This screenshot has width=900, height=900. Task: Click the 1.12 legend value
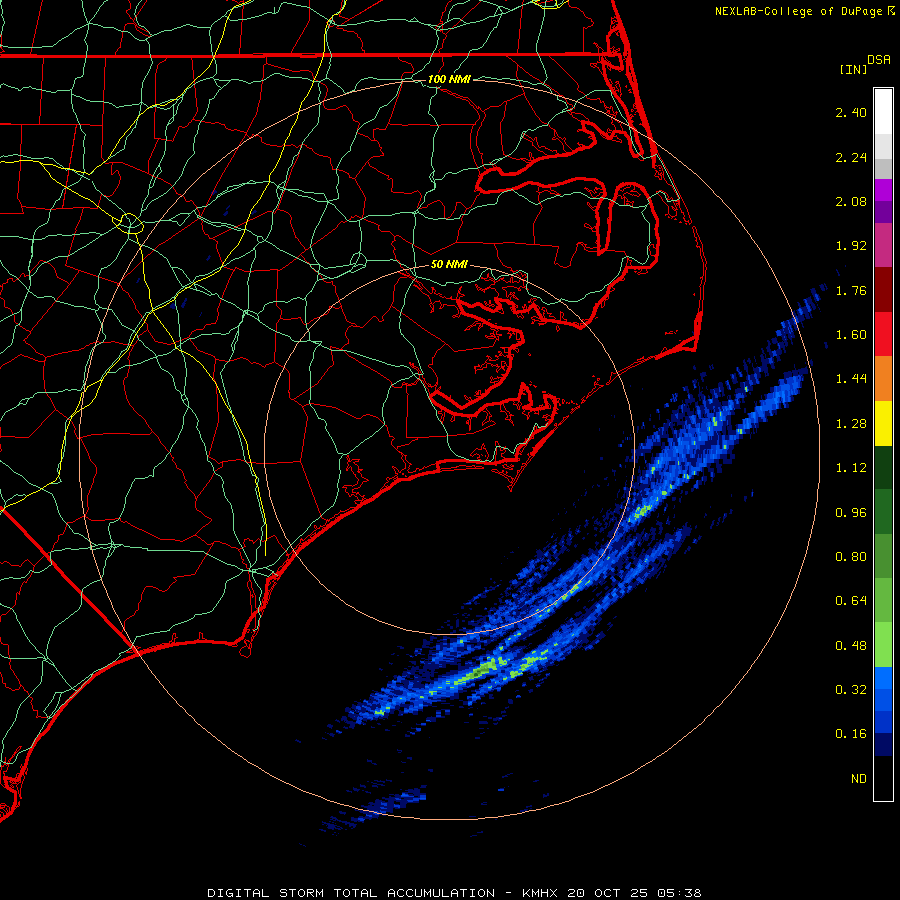(851, 468)
